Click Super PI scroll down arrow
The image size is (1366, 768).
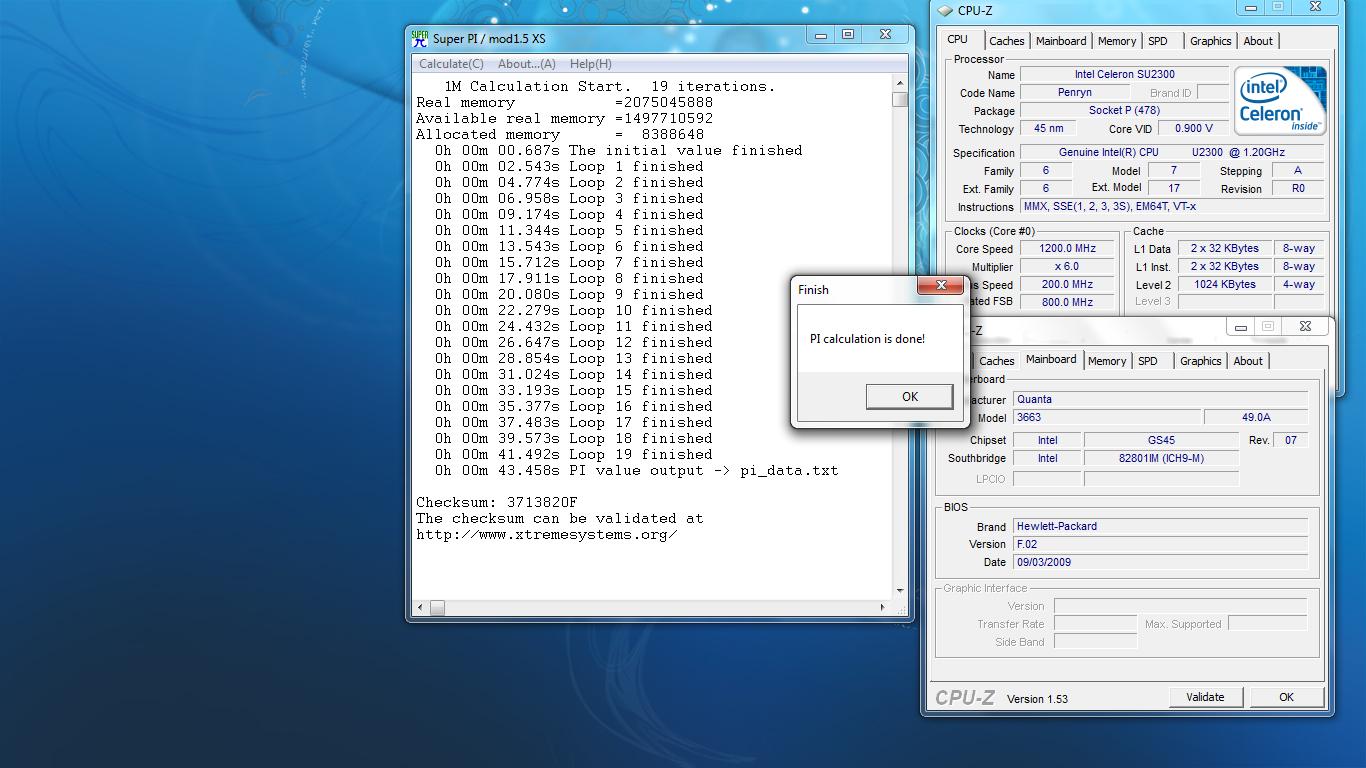(900, 590)
